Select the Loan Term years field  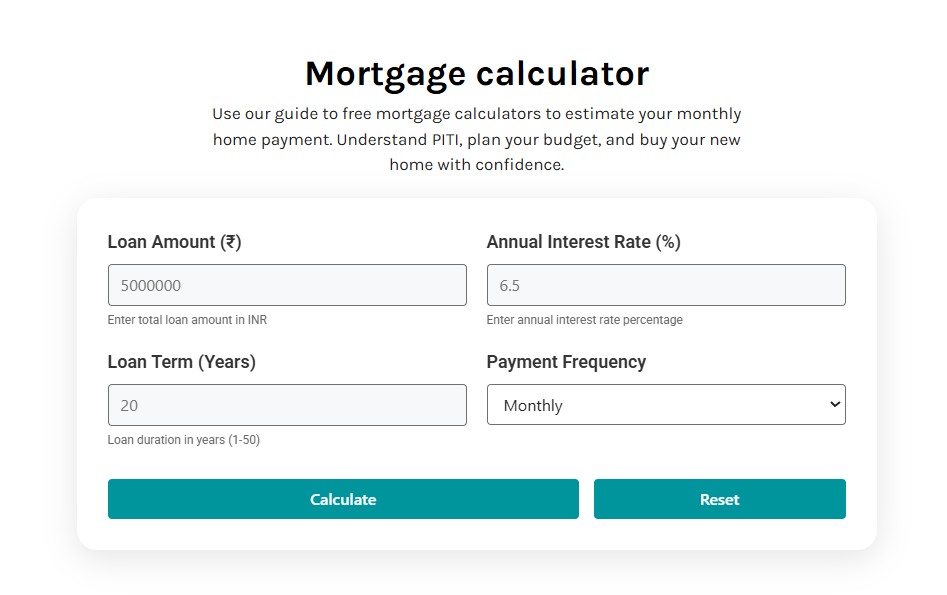[287, 405]
